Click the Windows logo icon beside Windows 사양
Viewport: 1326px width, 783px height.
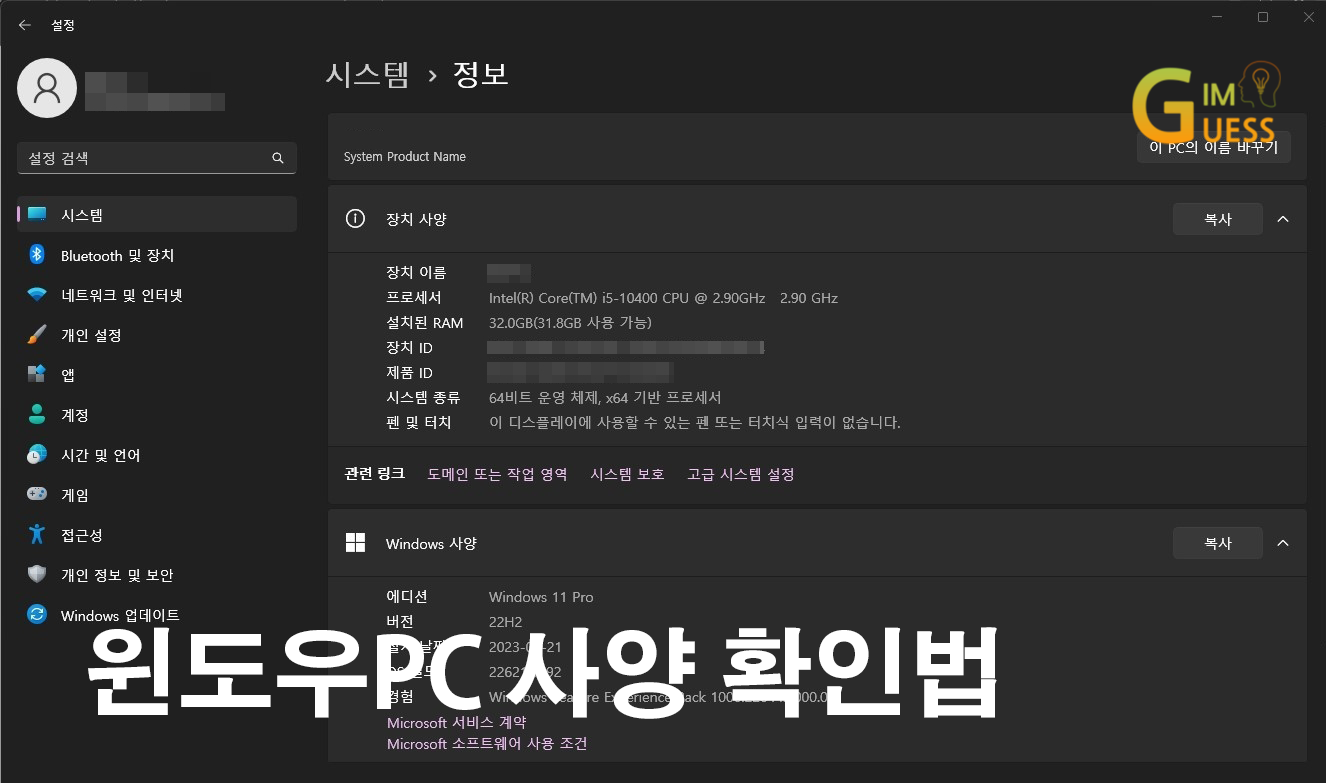[355, 543]
